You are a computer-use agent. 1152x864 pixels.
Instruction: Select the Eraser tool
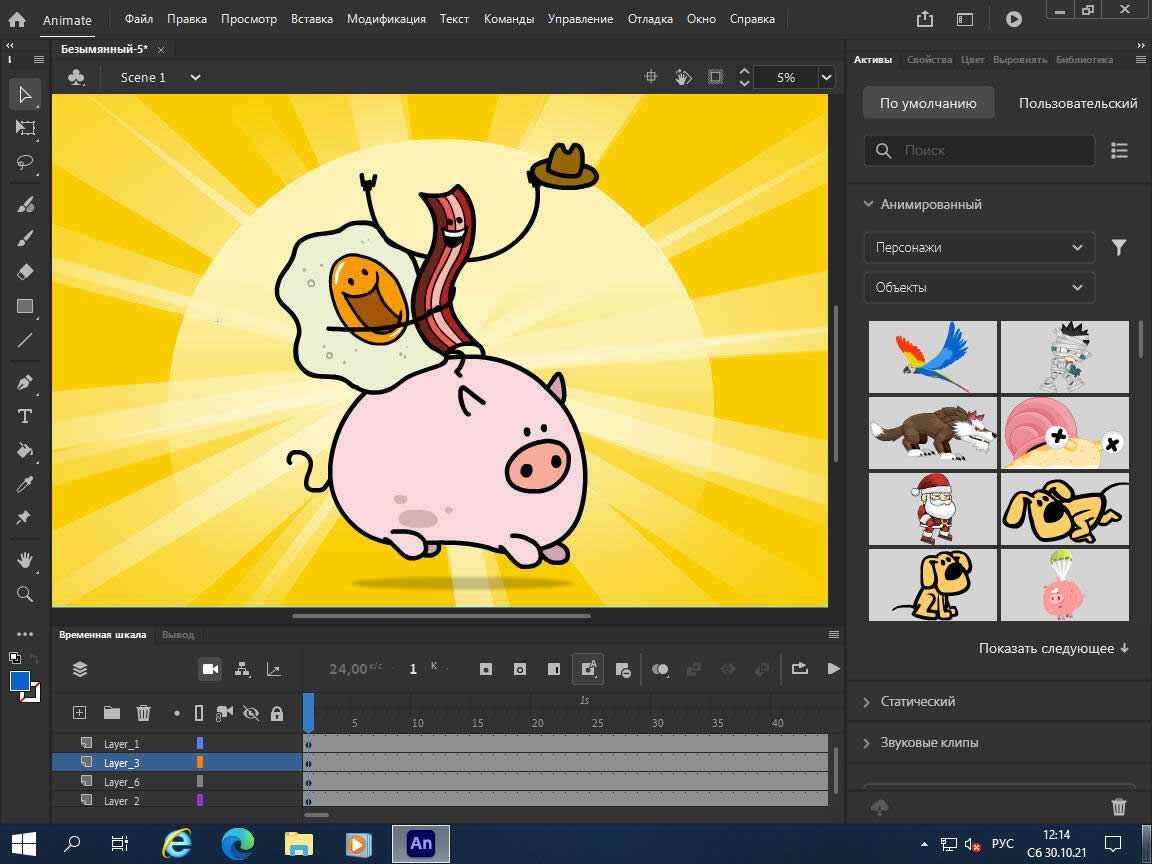tap(25, 271)
